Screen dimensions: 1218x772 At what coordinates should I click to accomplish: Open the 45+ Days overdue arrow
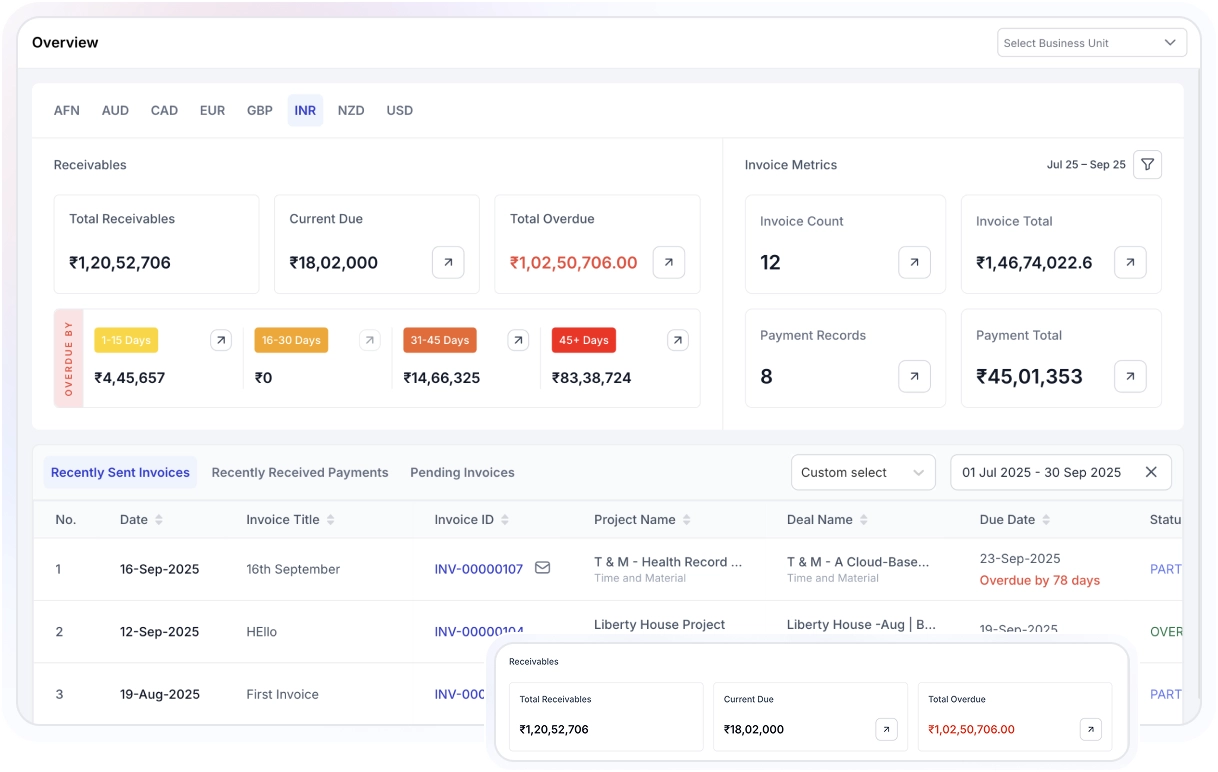678,340
